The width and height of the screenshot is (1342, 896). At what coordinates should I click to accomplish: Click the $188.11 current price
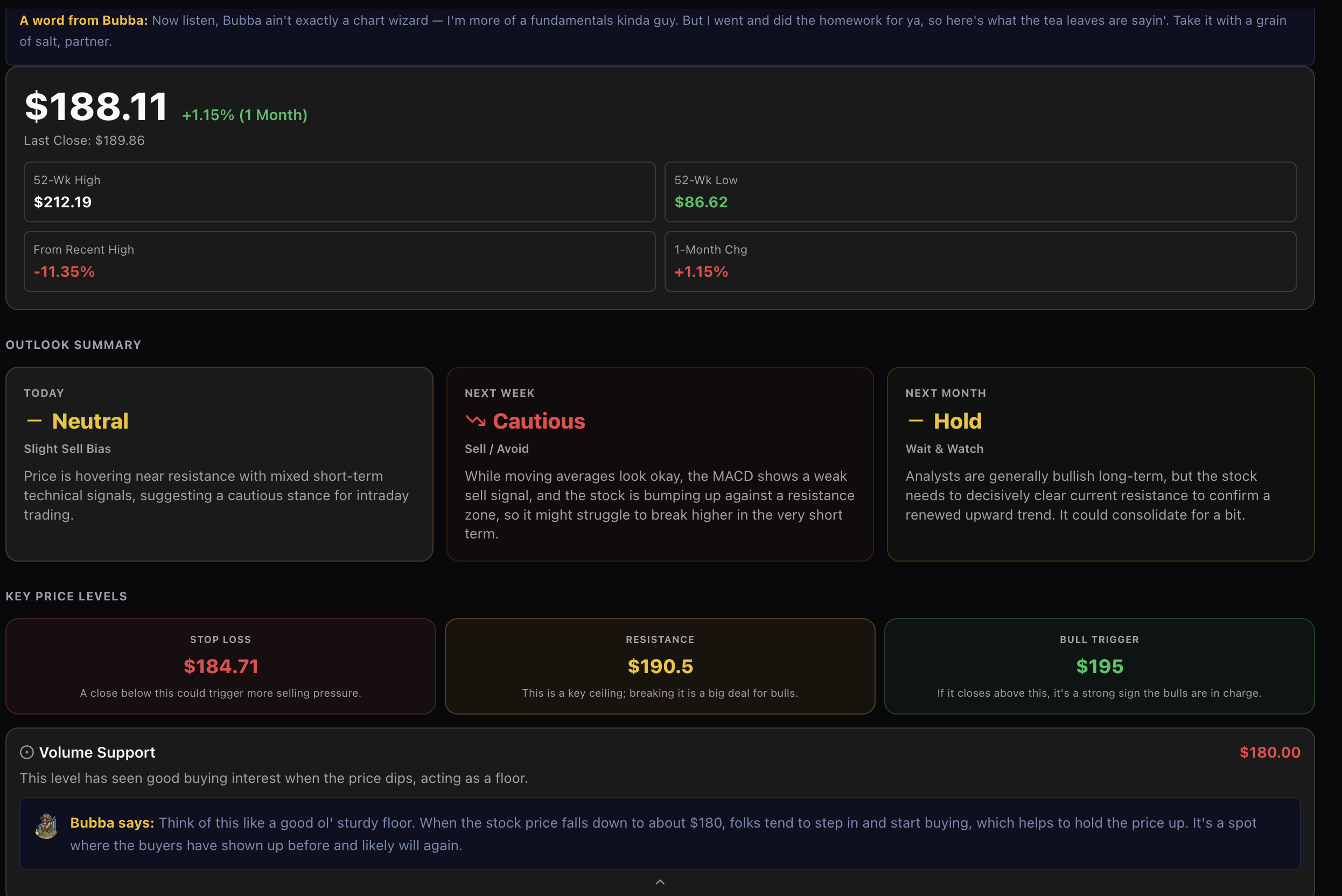click(x=96, y=107)
